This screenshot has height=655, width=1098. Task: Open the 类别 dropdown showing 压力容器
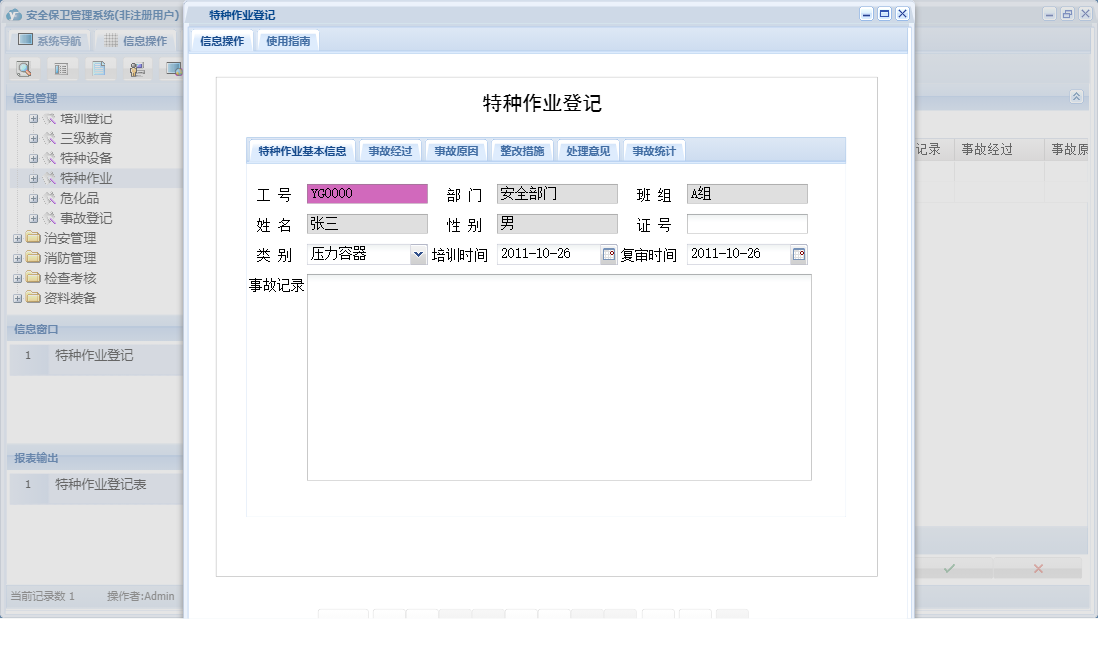coord(420,254)
